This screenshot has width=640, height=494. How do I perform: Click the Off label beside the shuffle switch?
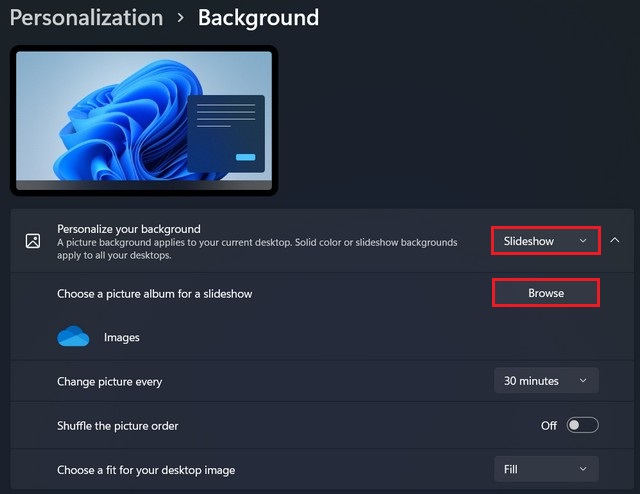click(549, 425)
